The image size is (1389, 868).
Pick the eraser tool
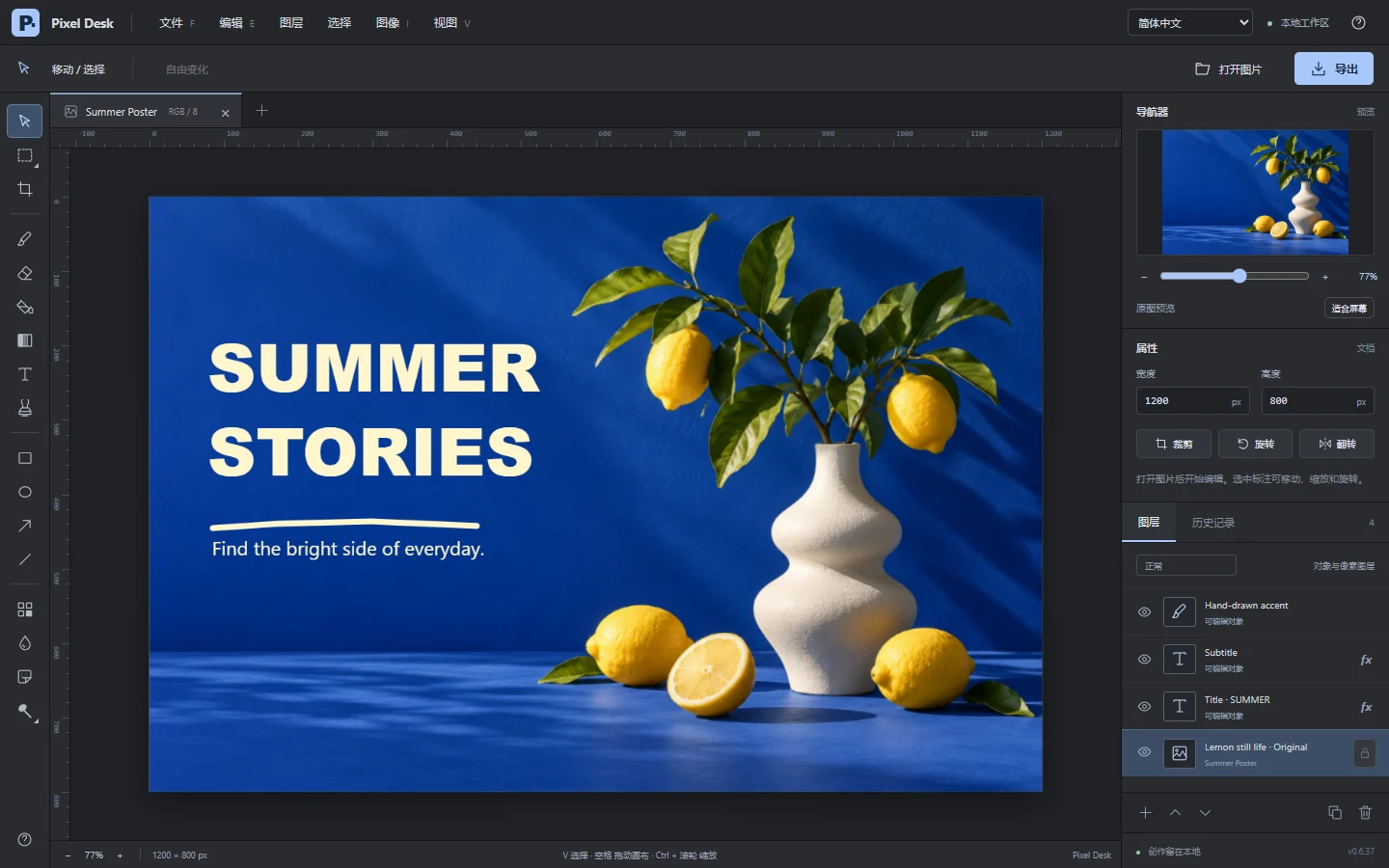[x=25, y=273]
